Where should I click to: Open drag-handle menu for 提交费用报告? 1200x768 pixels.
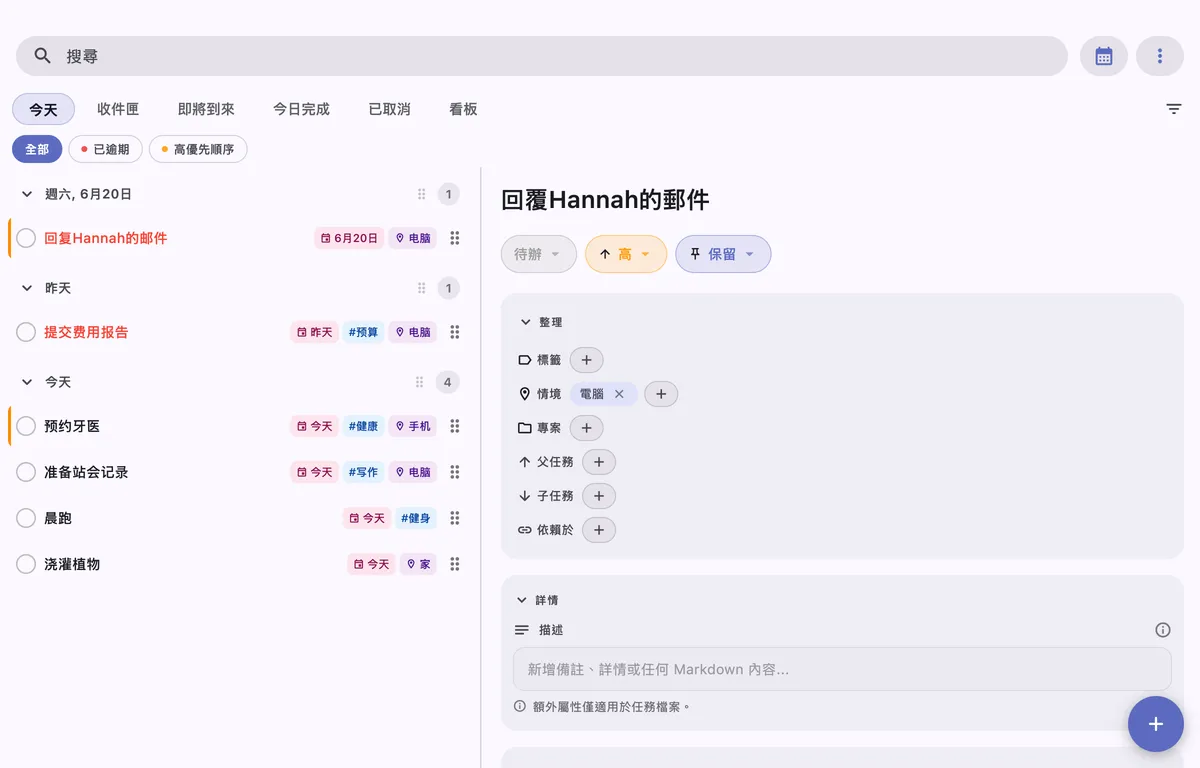point(455,332)
